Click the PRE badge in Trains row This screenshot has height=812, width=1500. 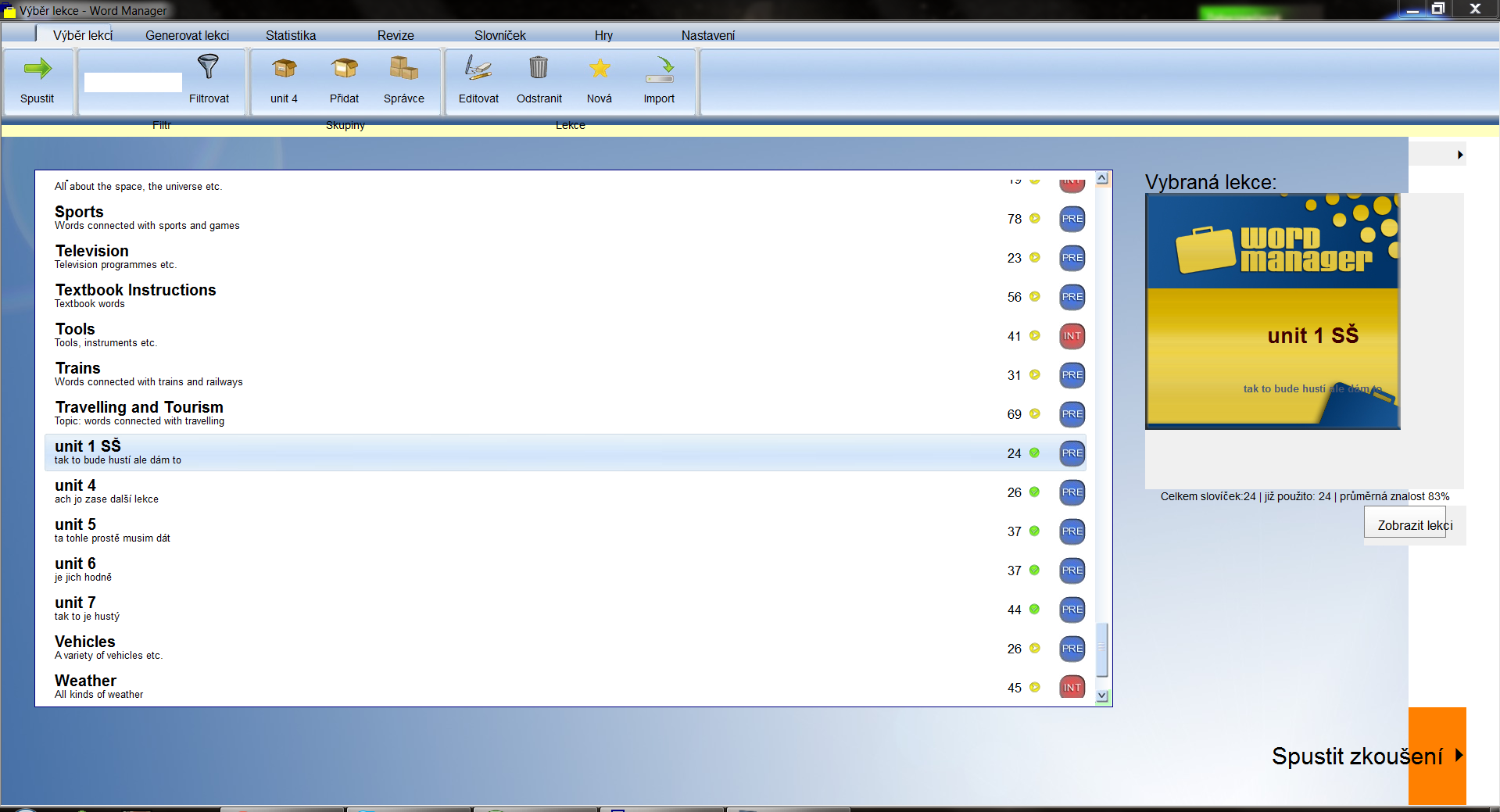(1072, 375)
